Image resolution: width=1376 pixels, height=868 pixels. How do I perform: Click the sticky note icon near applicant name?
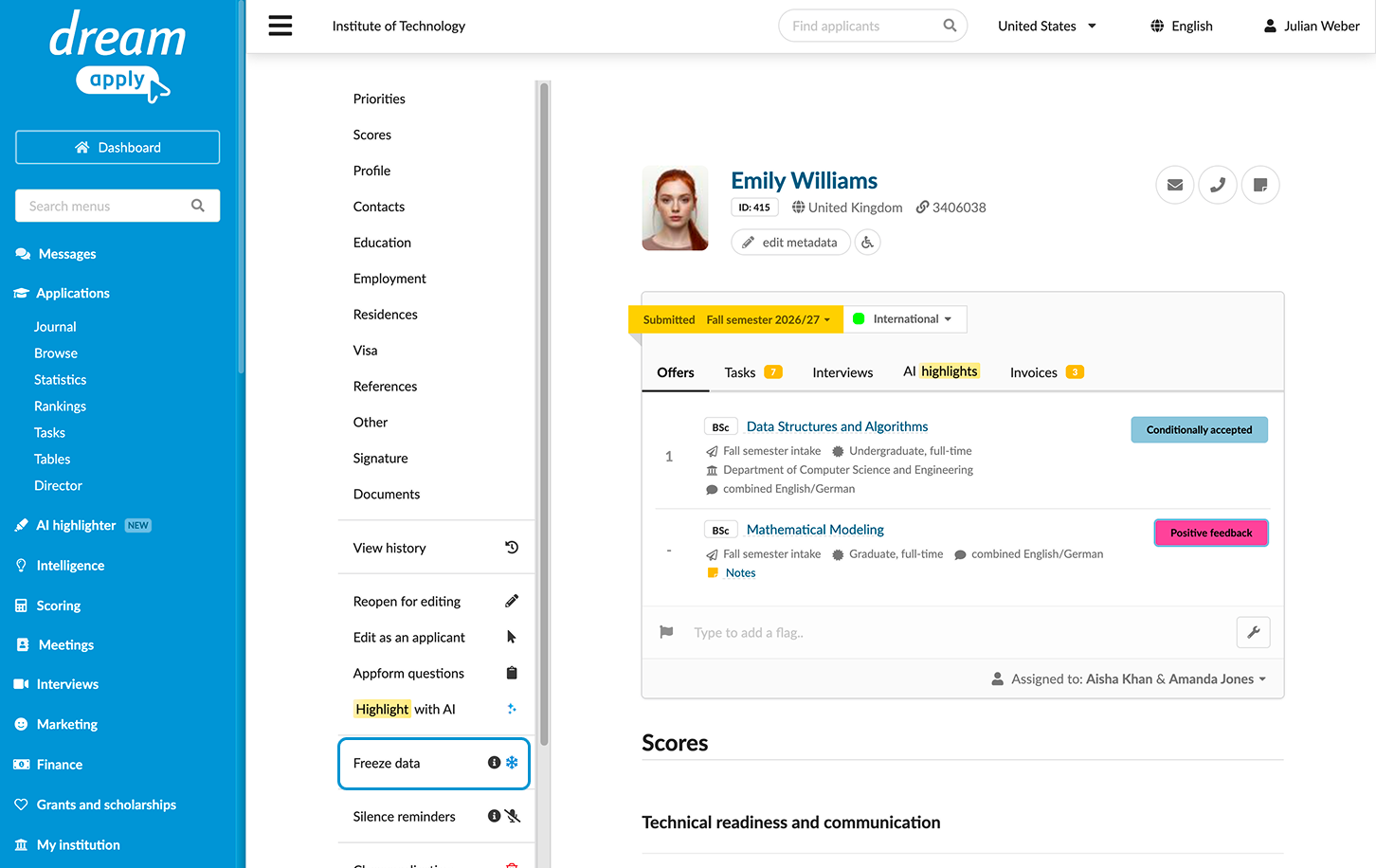point(1260,185)
